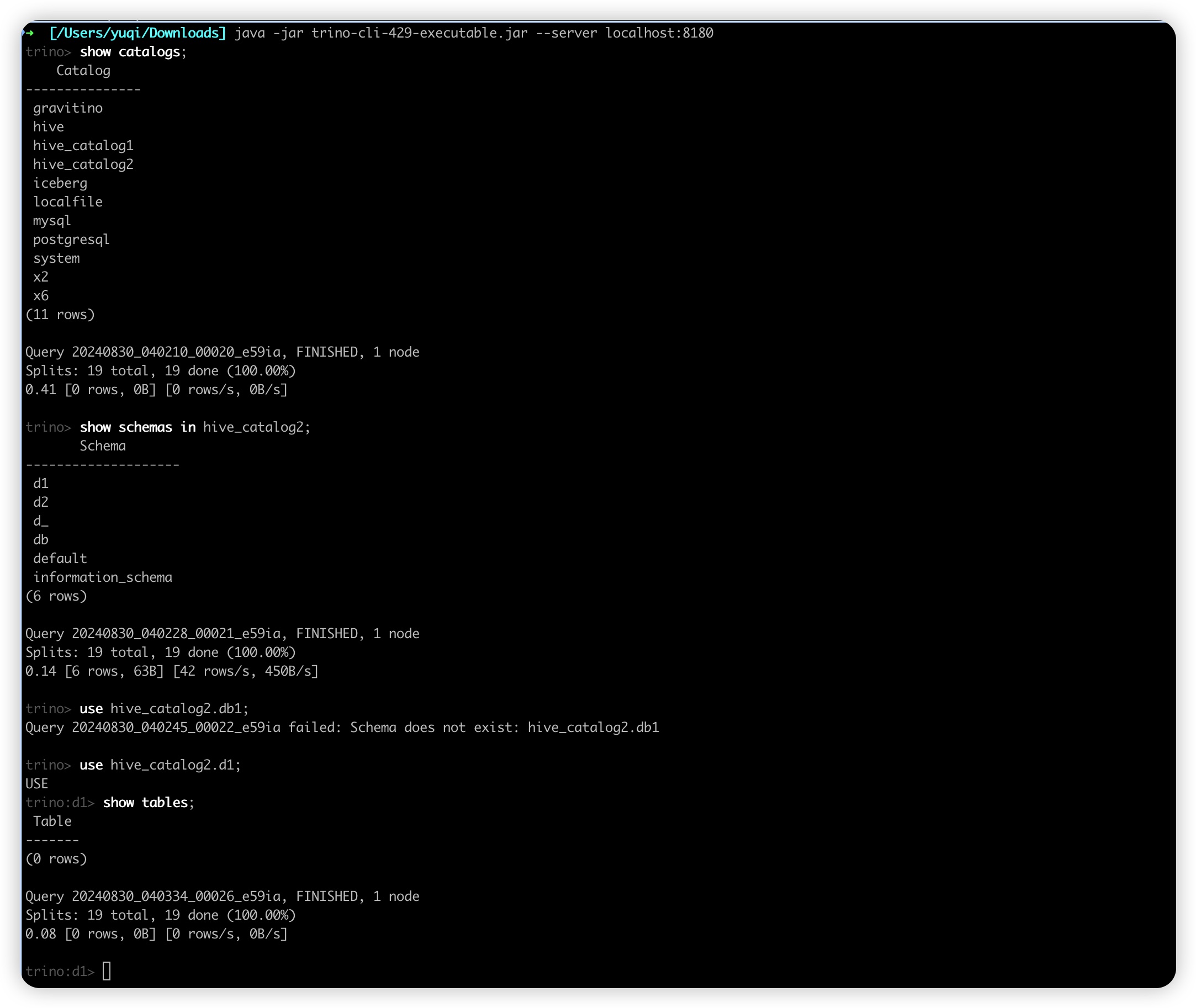
Task: Click the 'iceberg' catalog name
Action: click(x=60, y=183)
